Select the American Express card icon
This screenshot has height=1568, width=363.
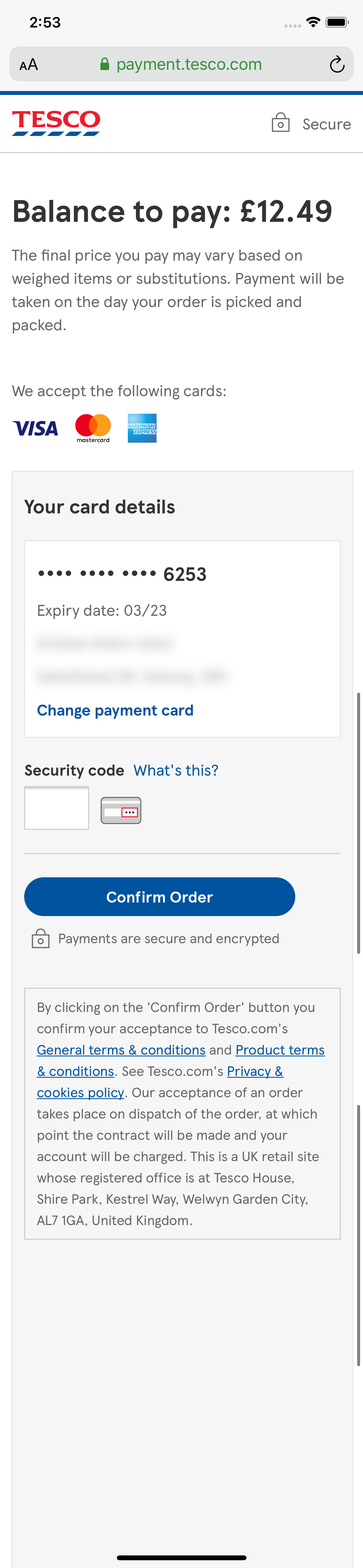[x=142, y=428]
